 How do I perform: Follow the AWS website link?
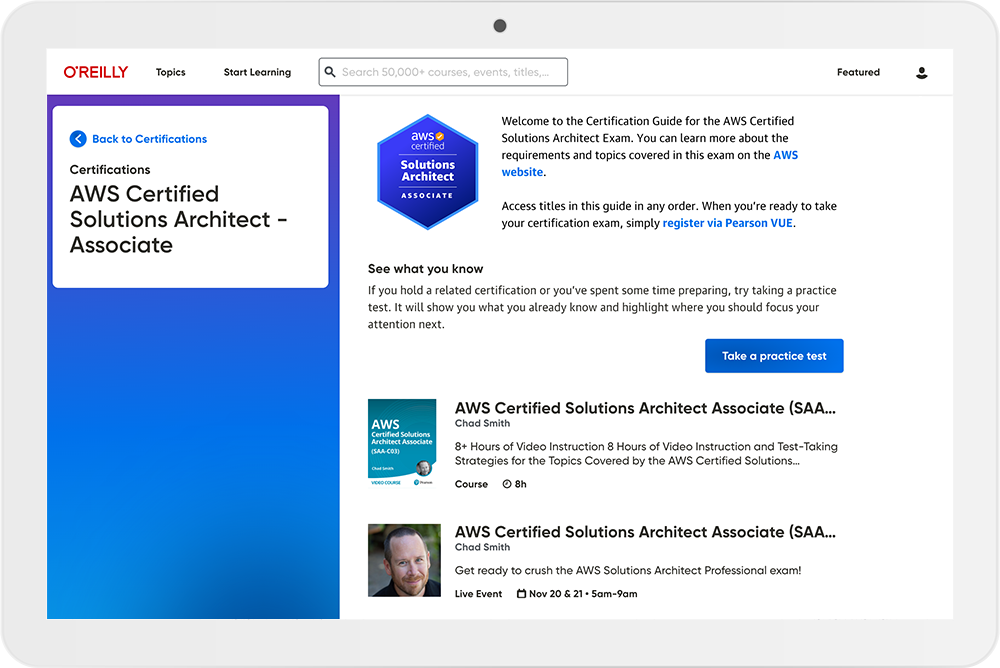[649, 163]
